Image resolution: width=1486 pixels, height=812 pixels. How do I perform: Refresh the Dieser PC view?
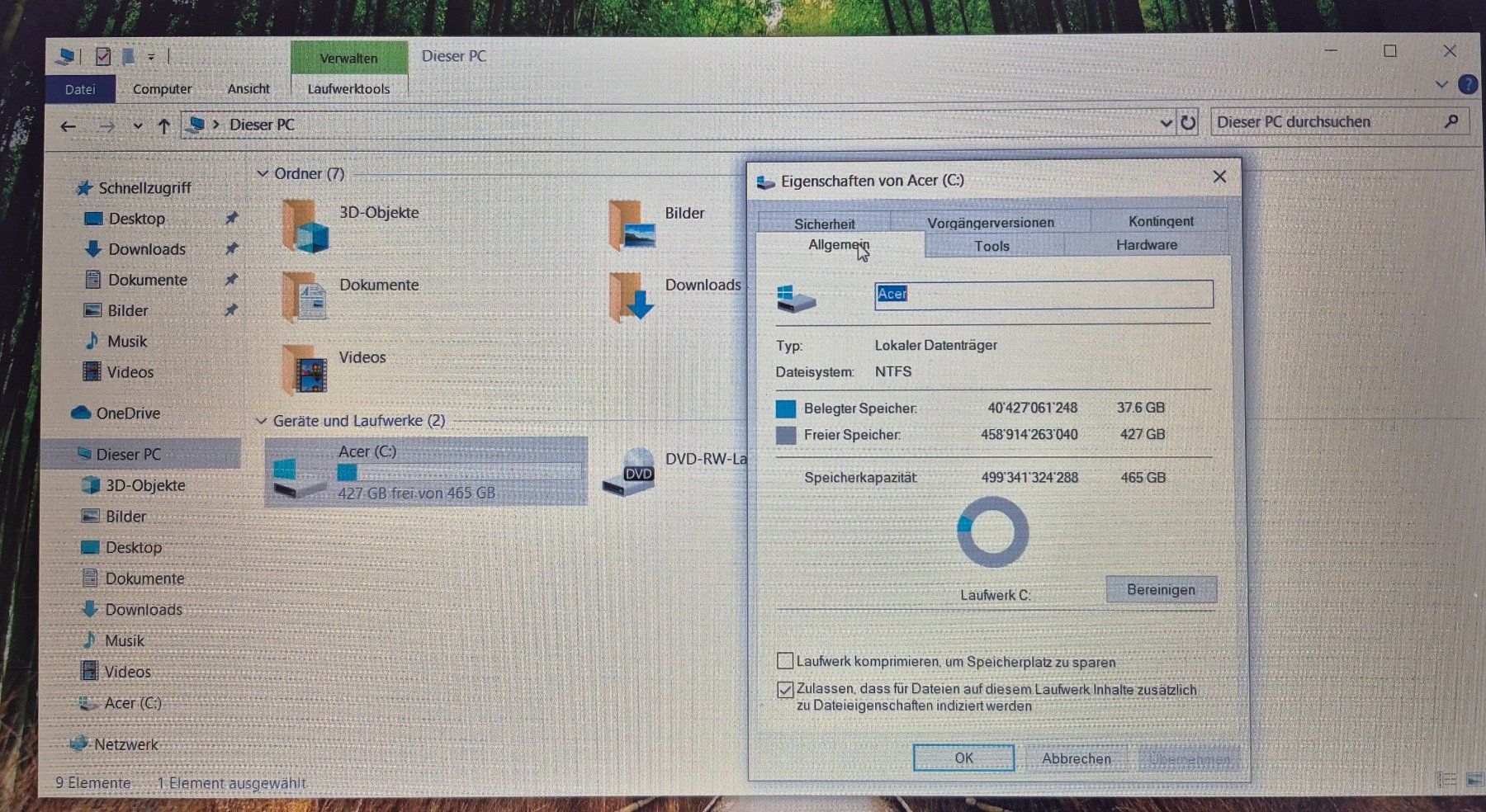coord(1188,123)
